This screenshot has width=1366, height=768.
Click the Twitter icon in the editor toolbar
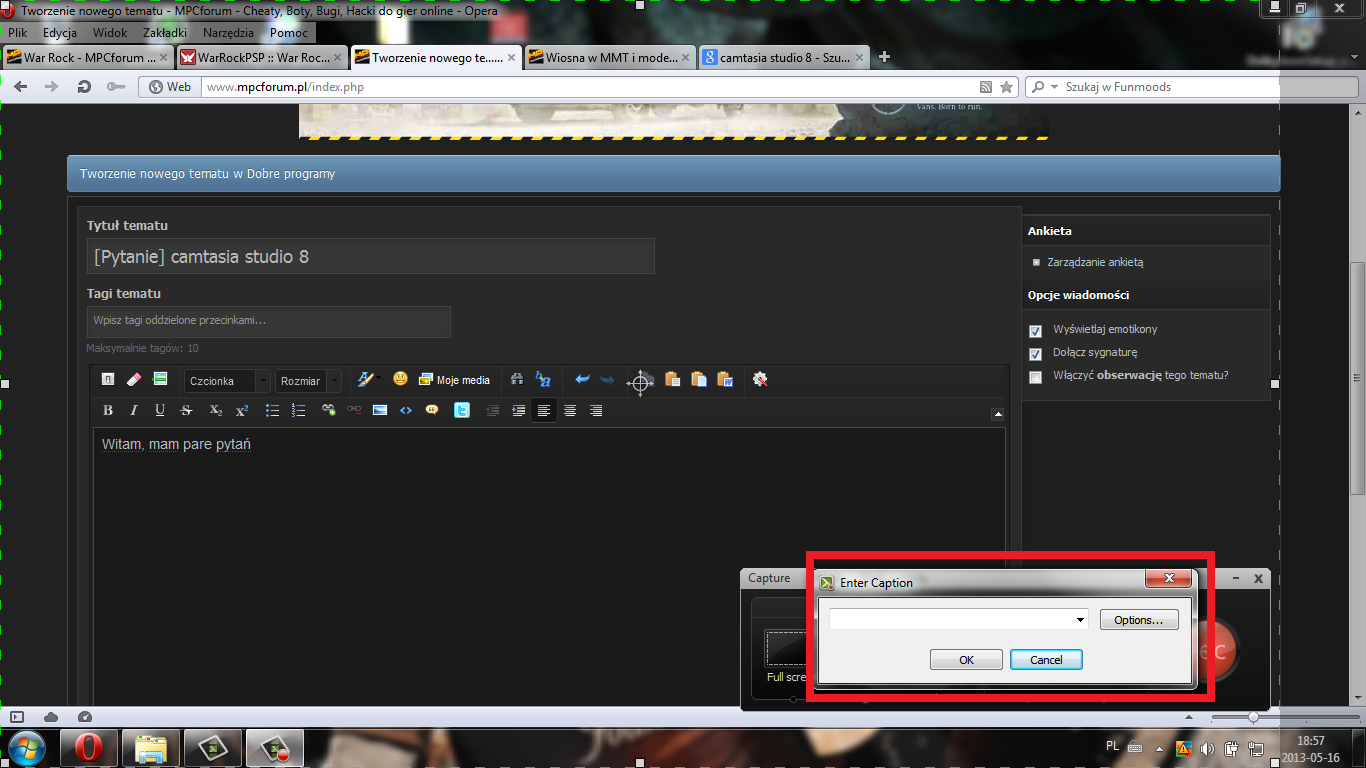[x=461, y=410]
